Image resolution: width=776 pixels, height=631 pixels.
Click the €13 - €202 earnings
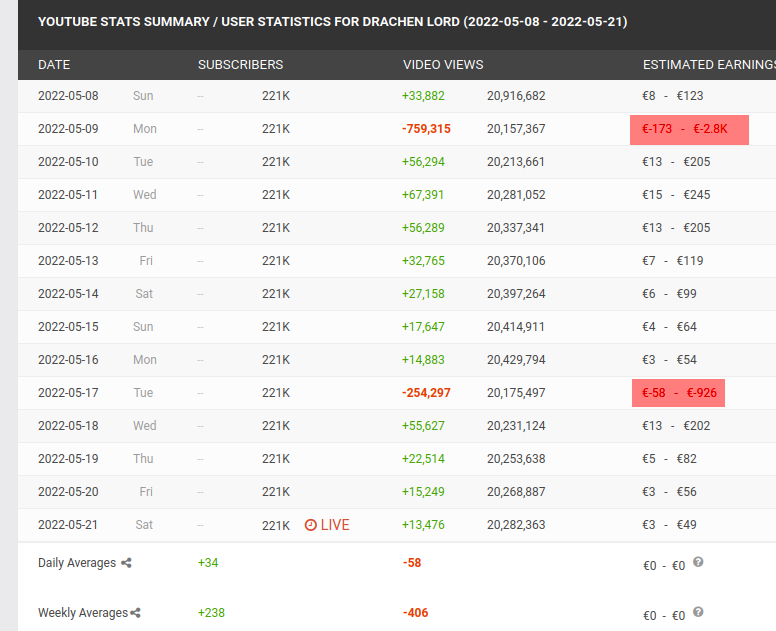(676, 426)
